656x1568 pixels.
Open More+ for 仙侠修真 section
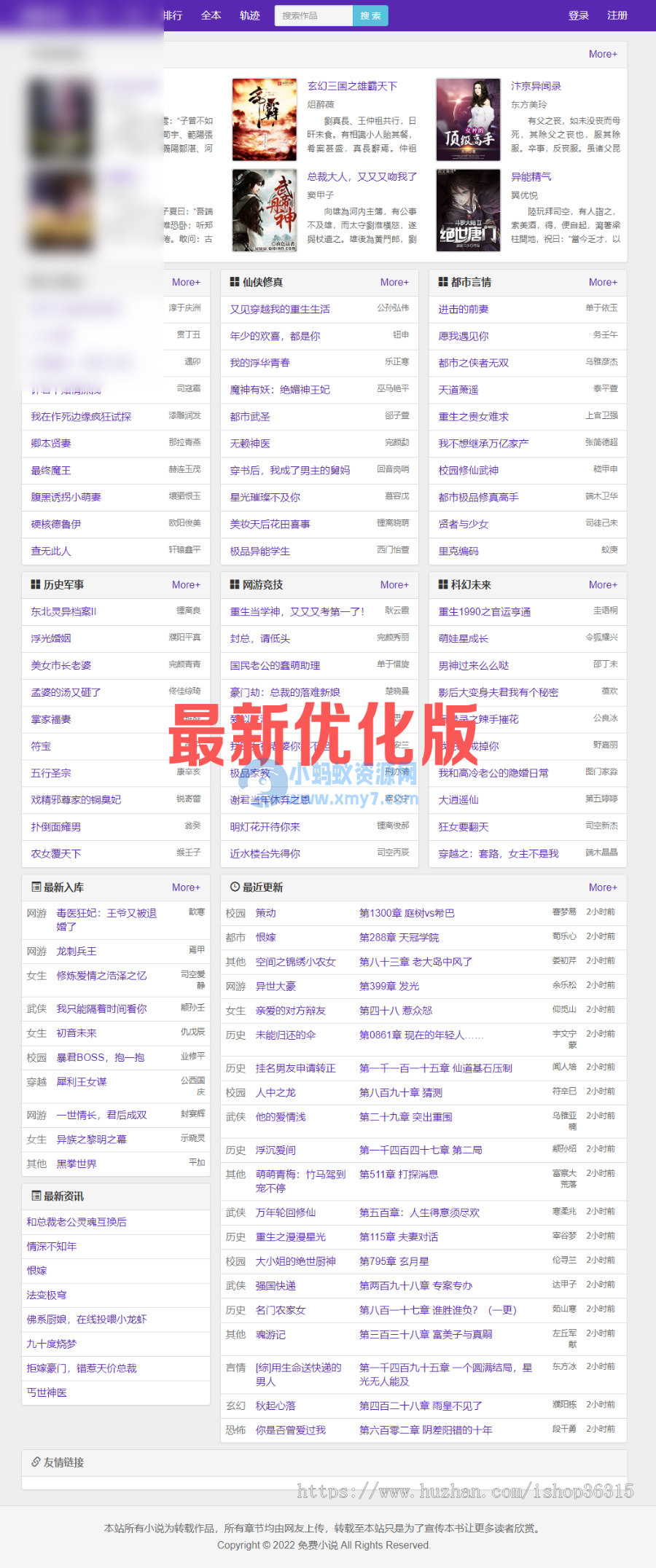click(x=394, y=282)
